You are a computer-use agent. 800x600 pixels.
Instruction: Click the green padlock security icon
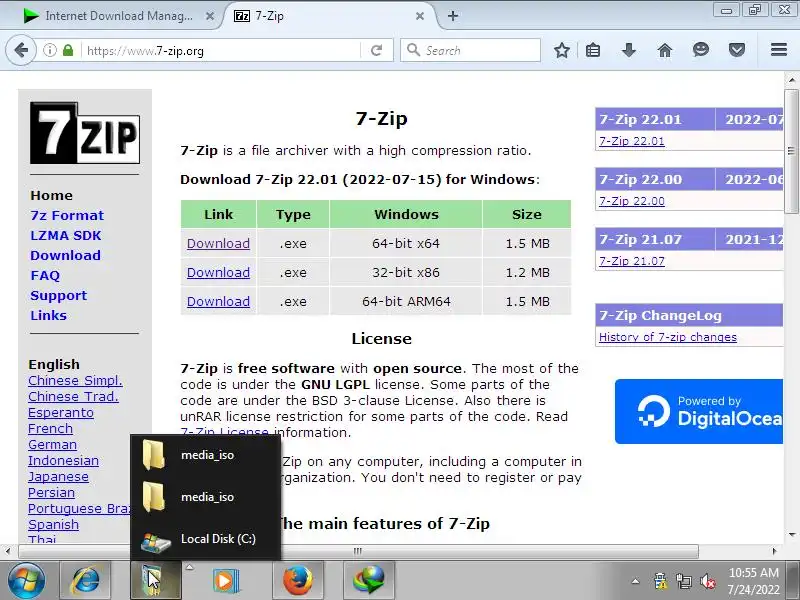point(68,50)
